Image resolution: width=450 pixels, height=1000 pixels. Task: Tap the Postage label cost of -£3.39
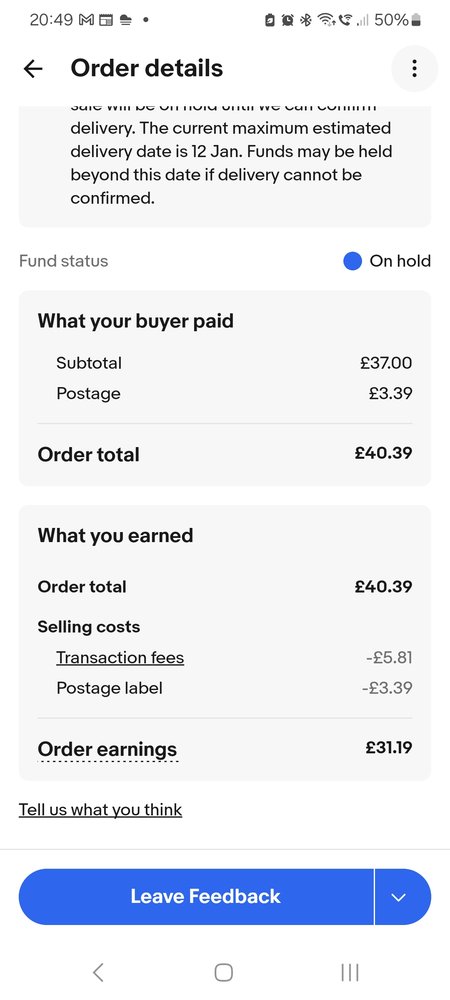[389, 688]
